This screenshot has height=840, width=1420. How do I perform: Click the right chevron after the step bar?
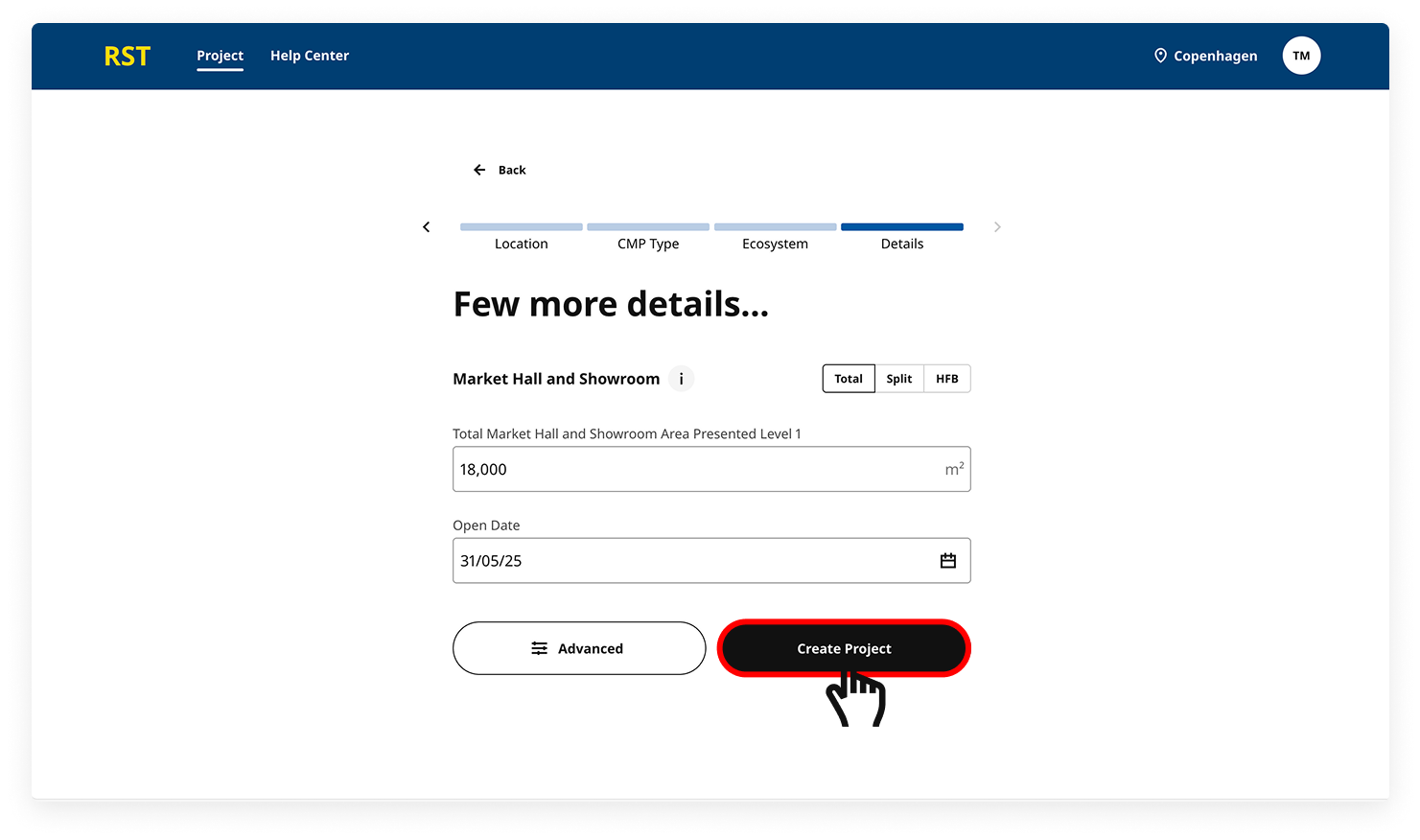coord(997,227)
